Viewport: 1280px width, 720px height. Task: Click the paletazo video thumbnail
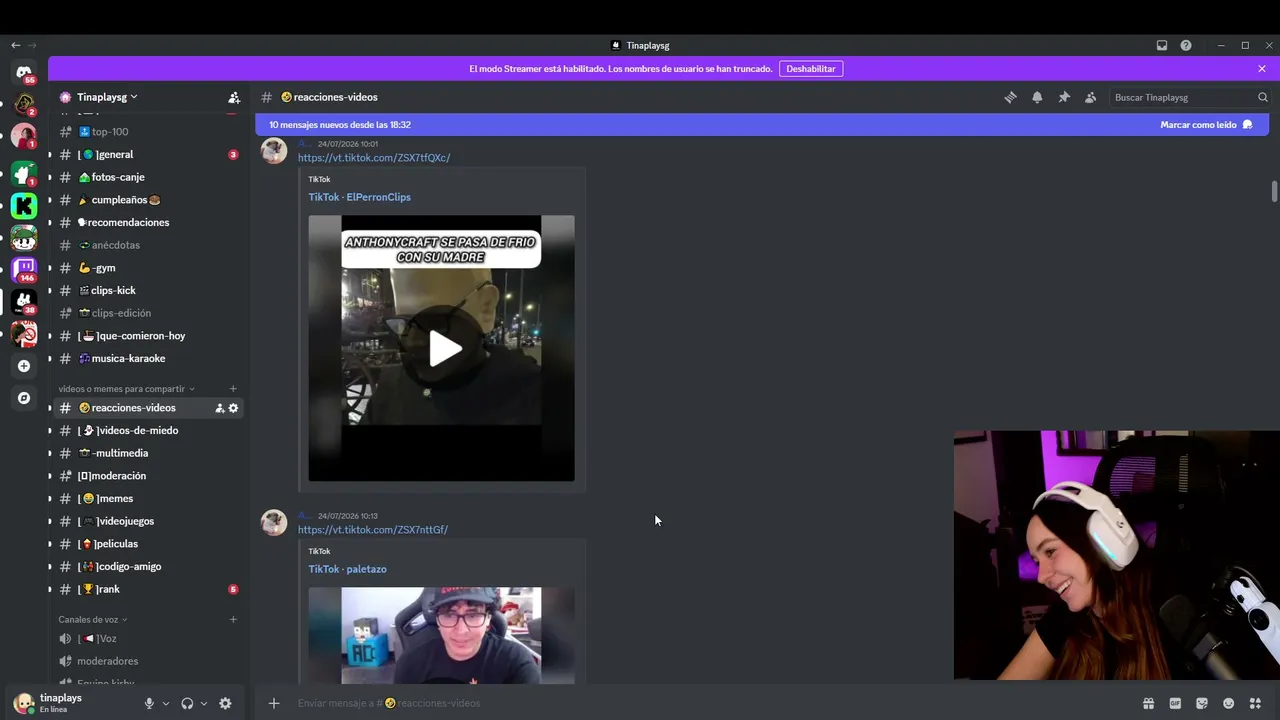[x=441, y=635]
